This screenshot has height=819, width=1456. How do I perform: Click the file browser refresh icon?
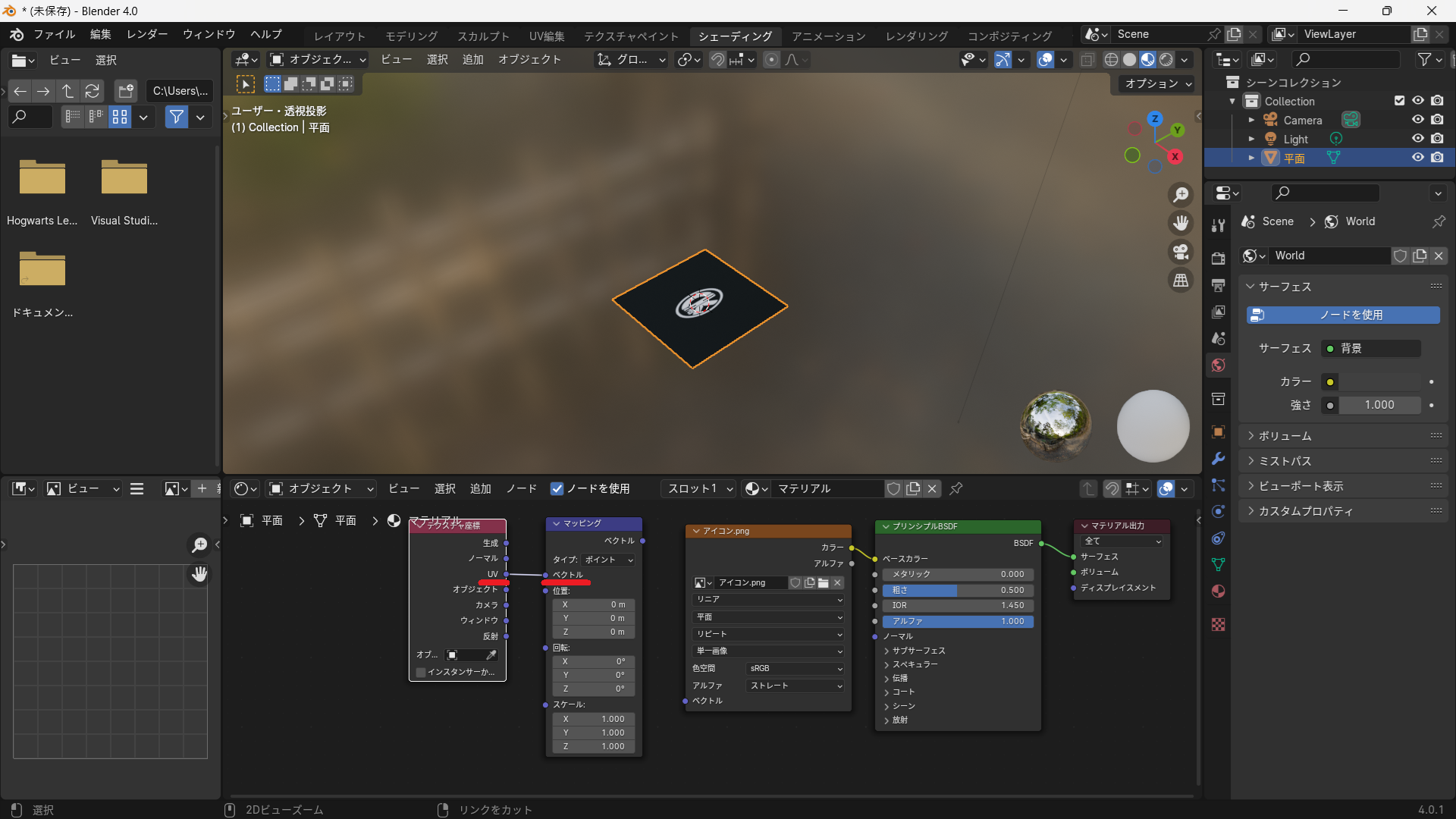[93, 91]
